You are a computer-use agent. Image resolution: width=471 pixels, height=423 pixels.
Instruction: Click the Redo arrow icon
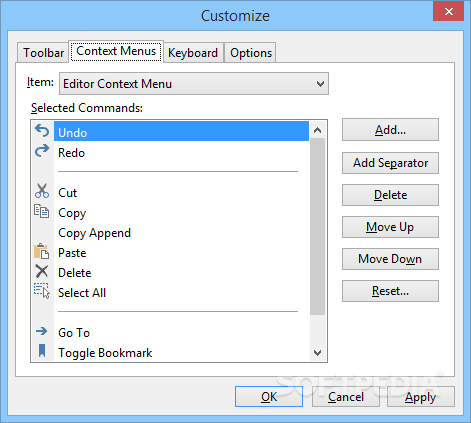point(42,151)
